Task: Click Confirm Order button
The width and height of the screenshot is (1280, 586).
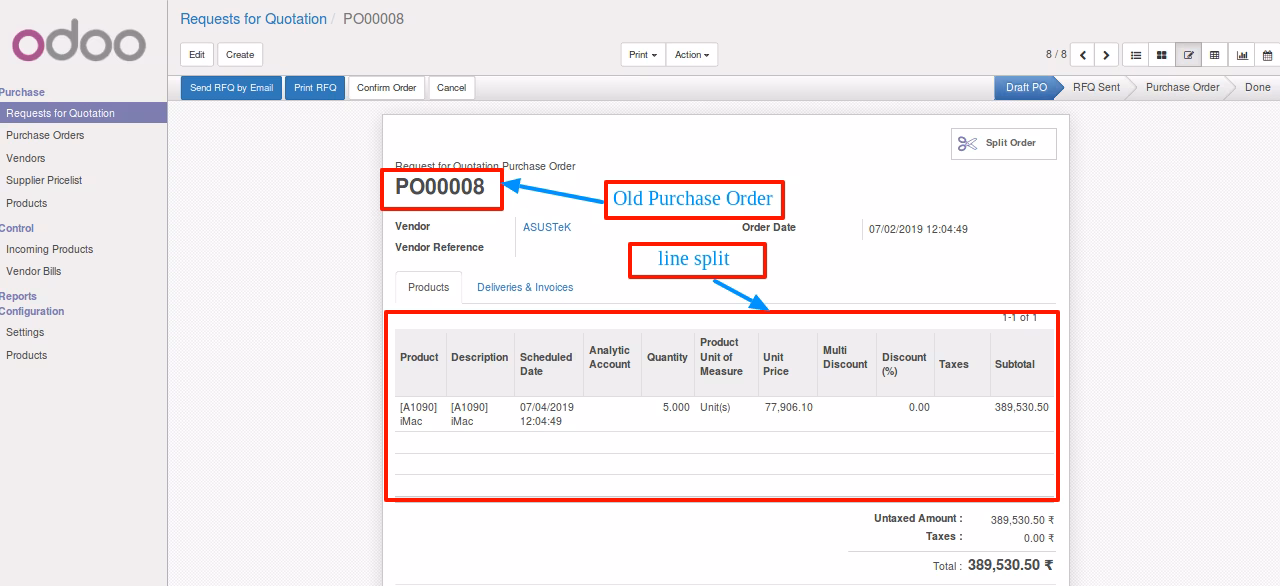Action: point(386,88)
